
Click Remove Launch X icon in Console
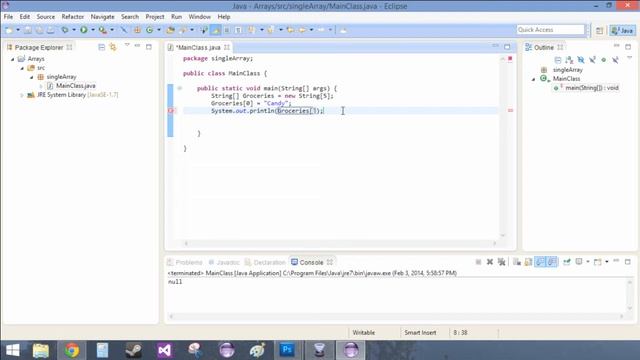click(x=489, y=262)
